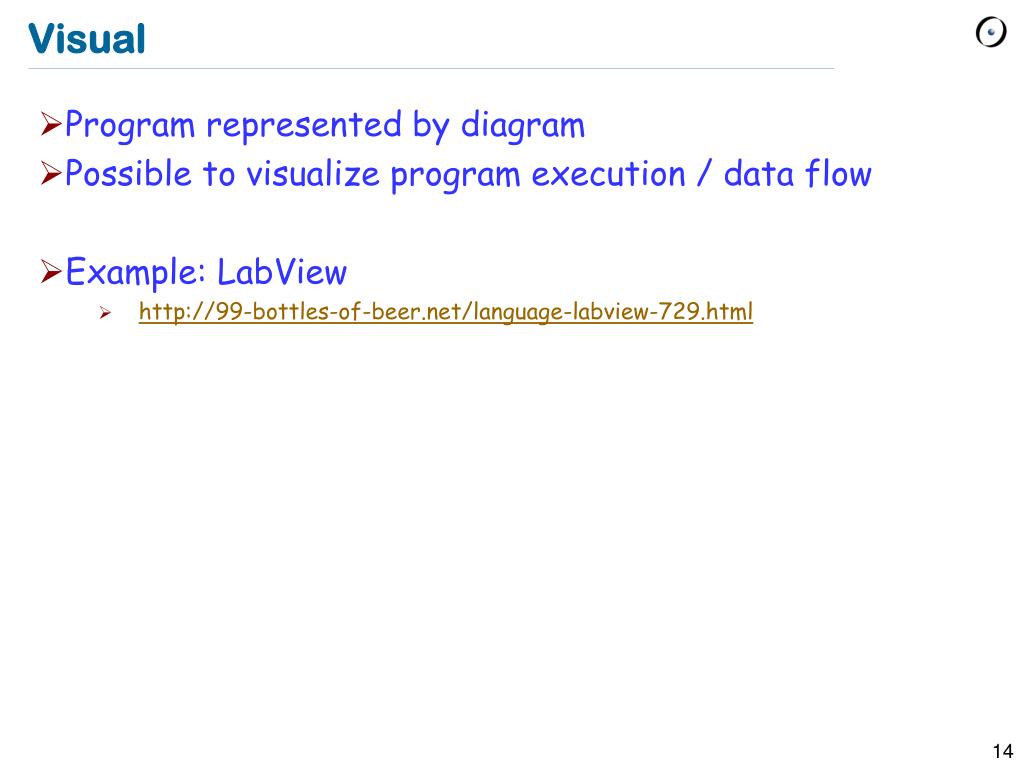Click the circular eye logo icon
Image resolution: width=1024 pixels, height=768 pixels.
(x=991, y=32)
